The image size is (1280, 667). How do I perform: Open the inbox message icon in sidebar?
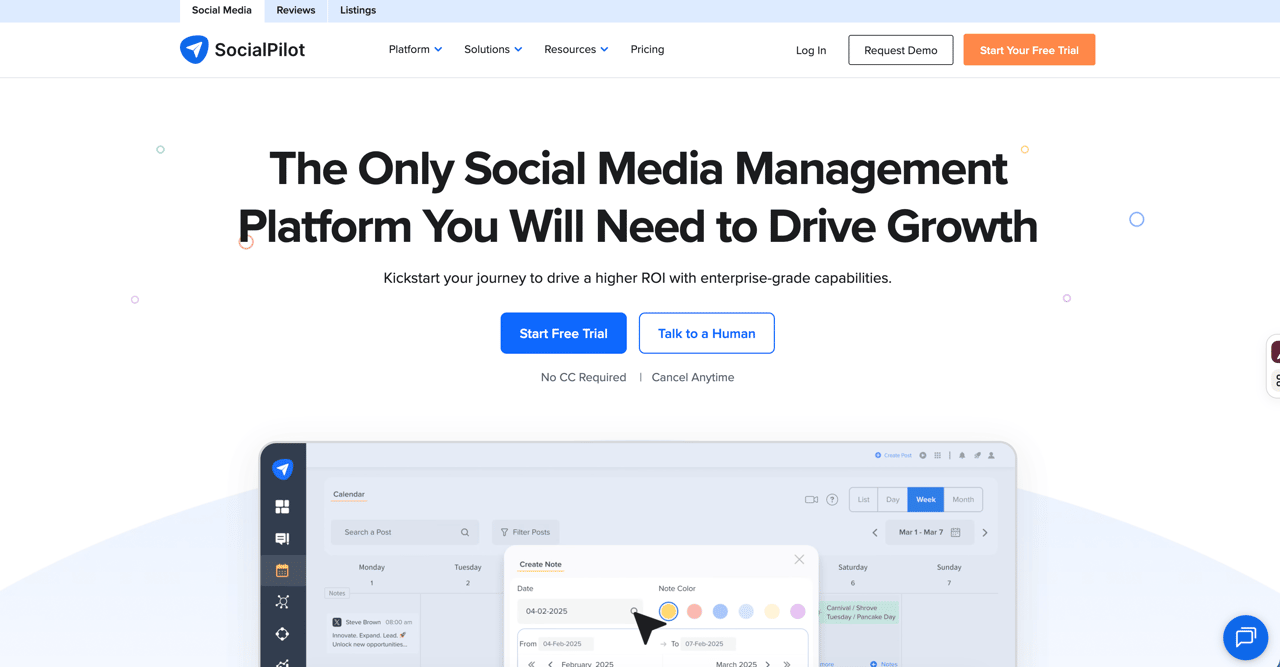pyautogui.click(x=282, y=539)
